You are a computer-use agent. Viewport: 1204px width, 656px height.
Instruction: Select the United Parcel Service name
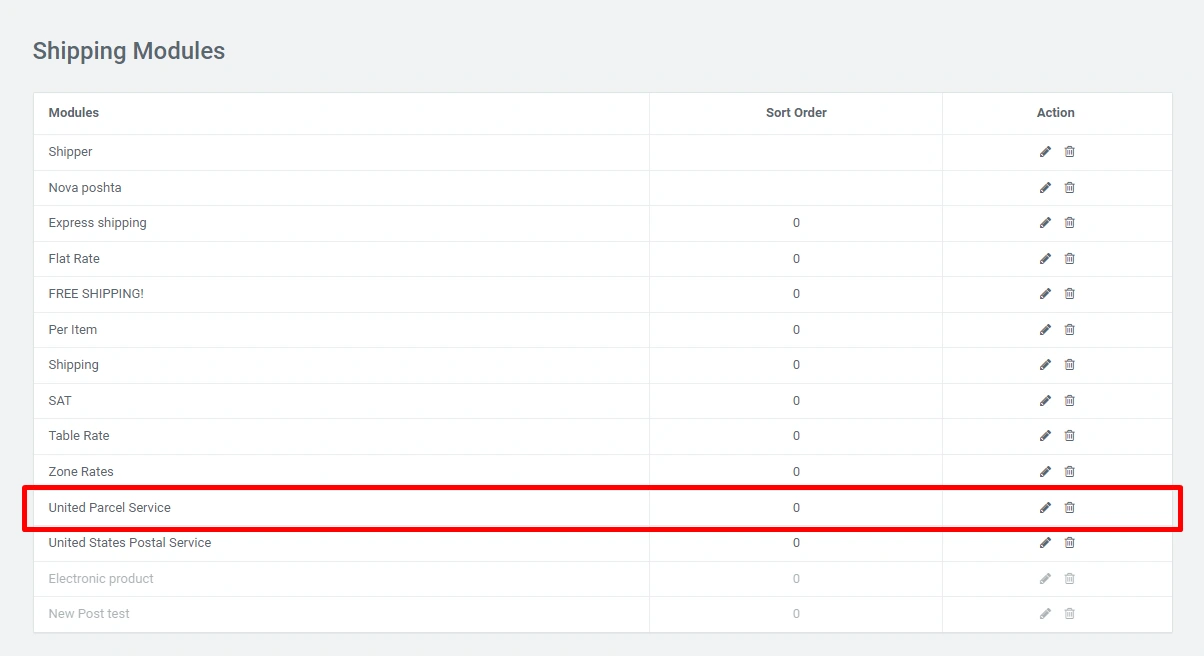tap(109, 508)
